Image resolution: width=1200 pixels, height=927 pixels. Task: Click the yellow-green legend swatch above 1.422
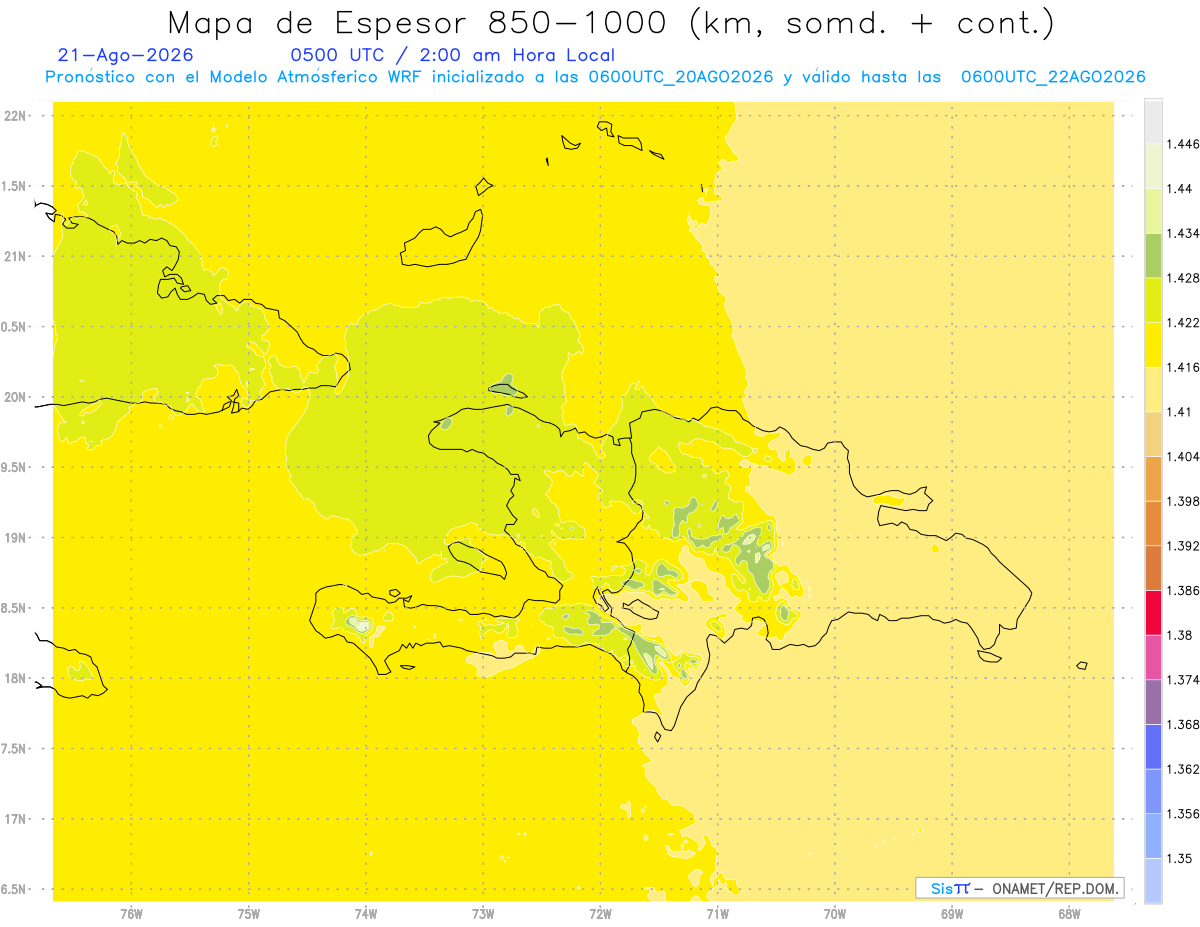1153,300
